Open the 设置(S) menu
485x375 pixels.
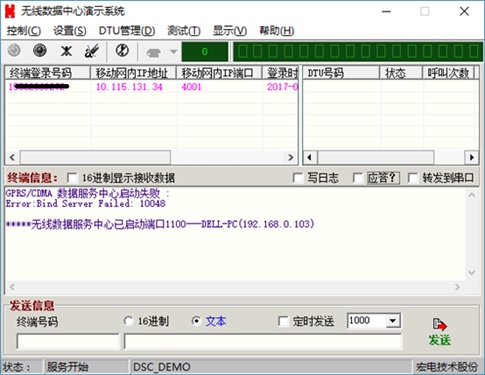(x=70, y=31)
